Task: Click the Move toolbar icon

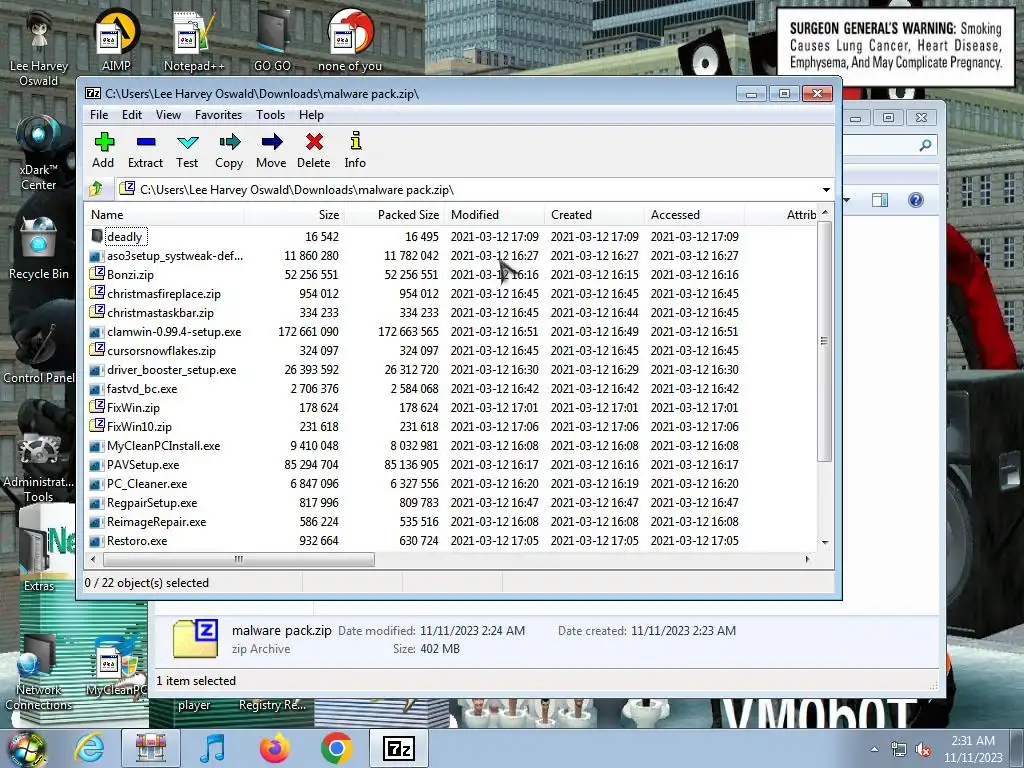Action: pyautogui.click(x=271, y=150)
